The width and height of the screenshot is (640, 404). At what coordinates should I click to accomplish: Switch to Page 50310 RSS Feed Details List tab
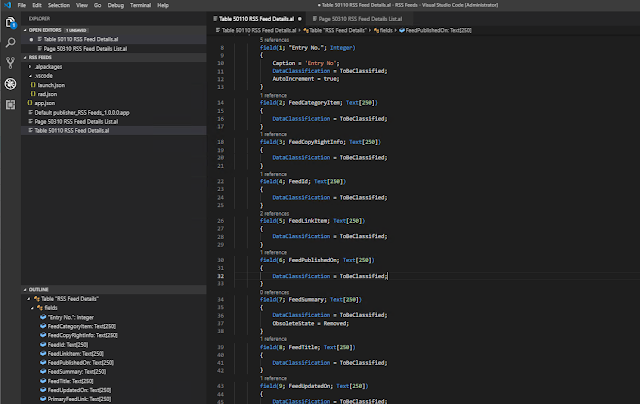[x=360, y=19]
